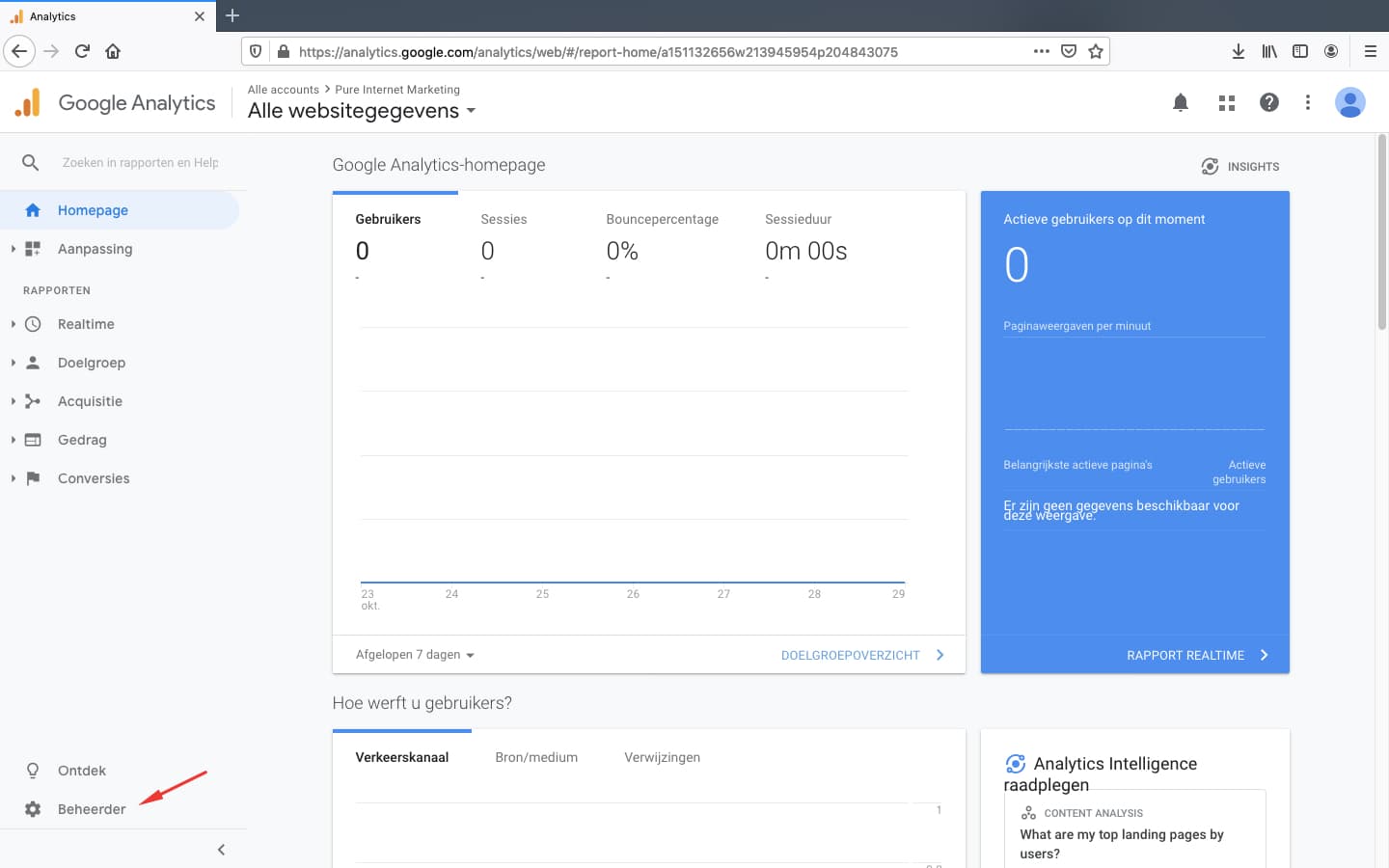The width and height of the screenshot is (1389, 868).
Task: Open the Doelgroepoverzicht link
Action: [862, 655]
